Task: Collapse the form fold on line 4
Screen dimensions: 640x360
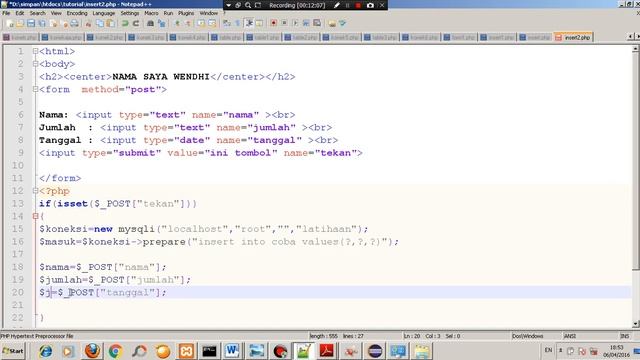Action: (x=36, y=89)
